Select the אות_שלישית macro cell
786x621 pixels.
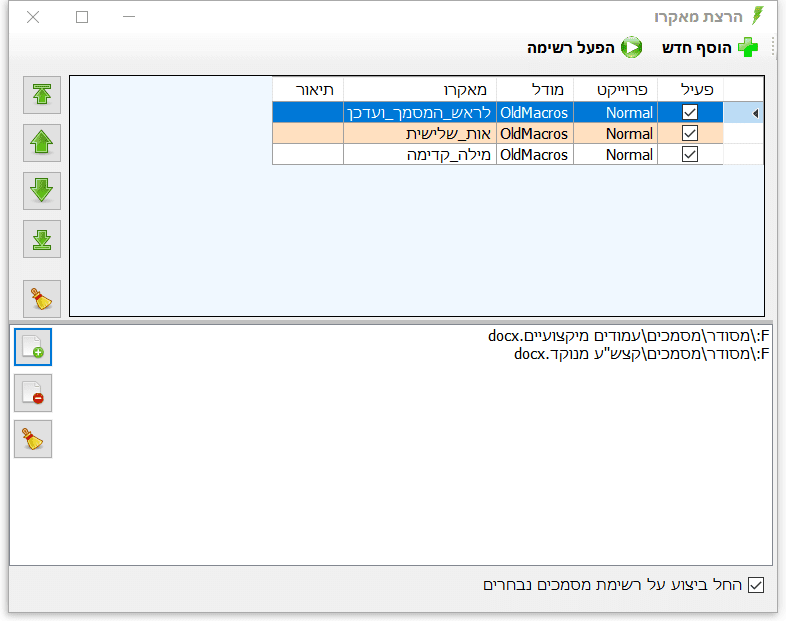(x=420, y=133)
